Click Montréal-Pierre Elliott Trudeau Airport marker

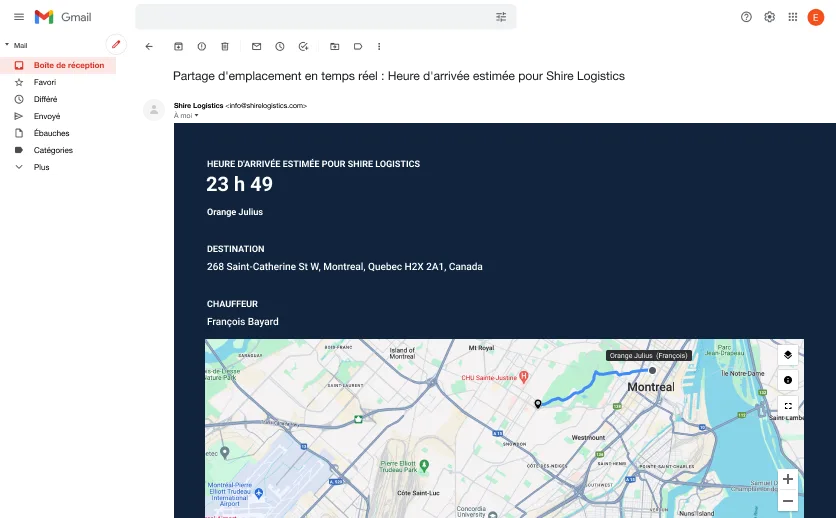click(259, 493)
